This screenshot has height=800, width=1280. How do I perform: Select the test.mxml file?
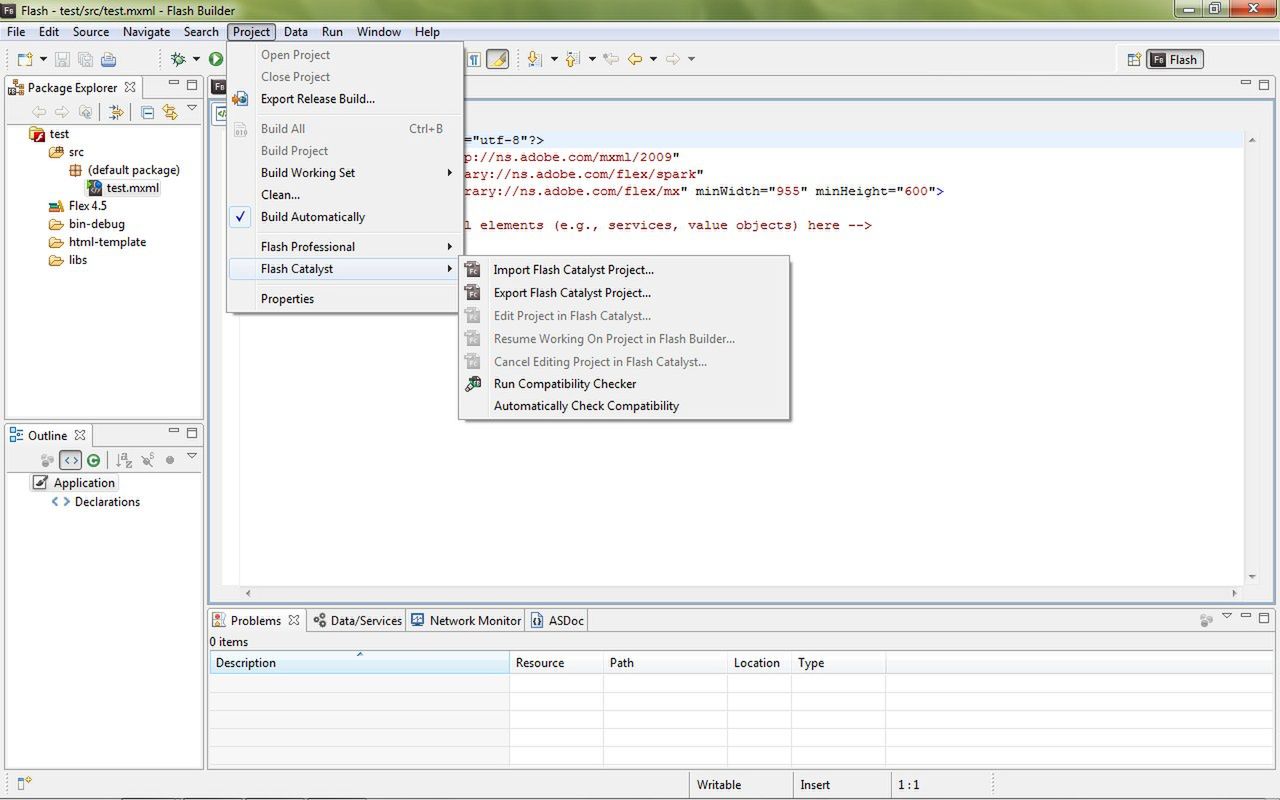[123, 188]
